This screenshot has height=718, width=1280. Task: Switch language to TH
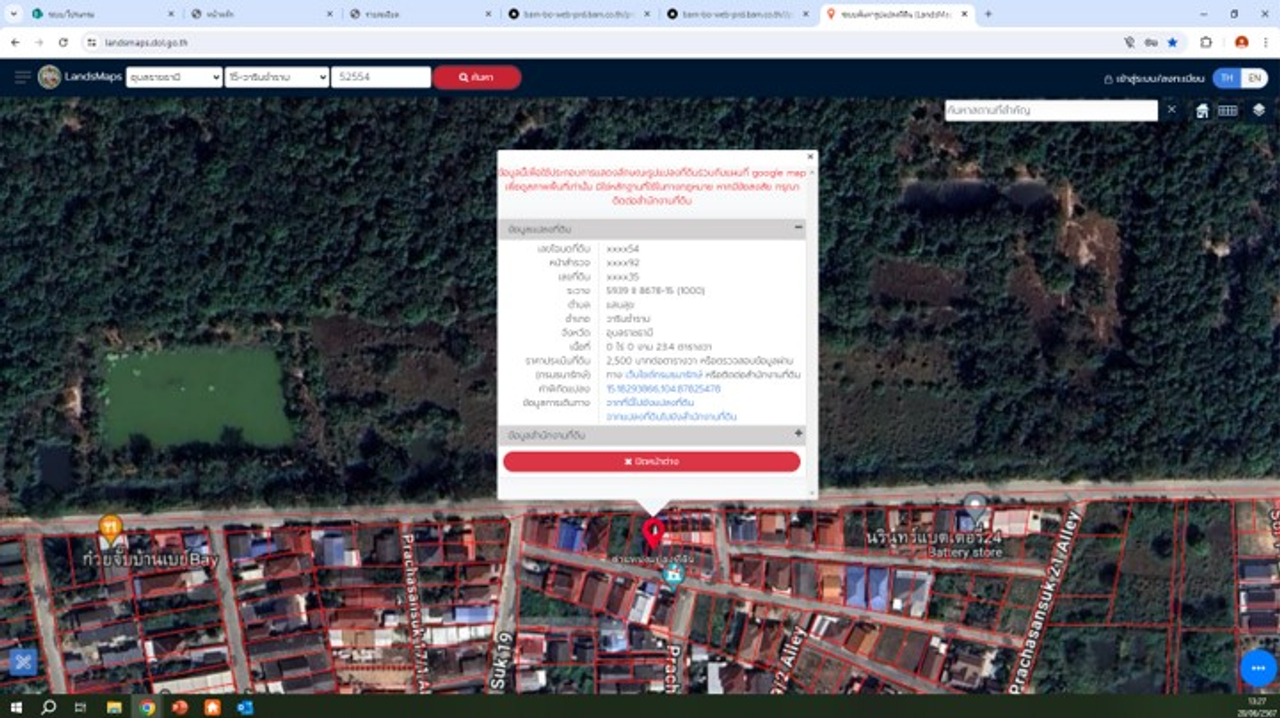coord(1226,77)
